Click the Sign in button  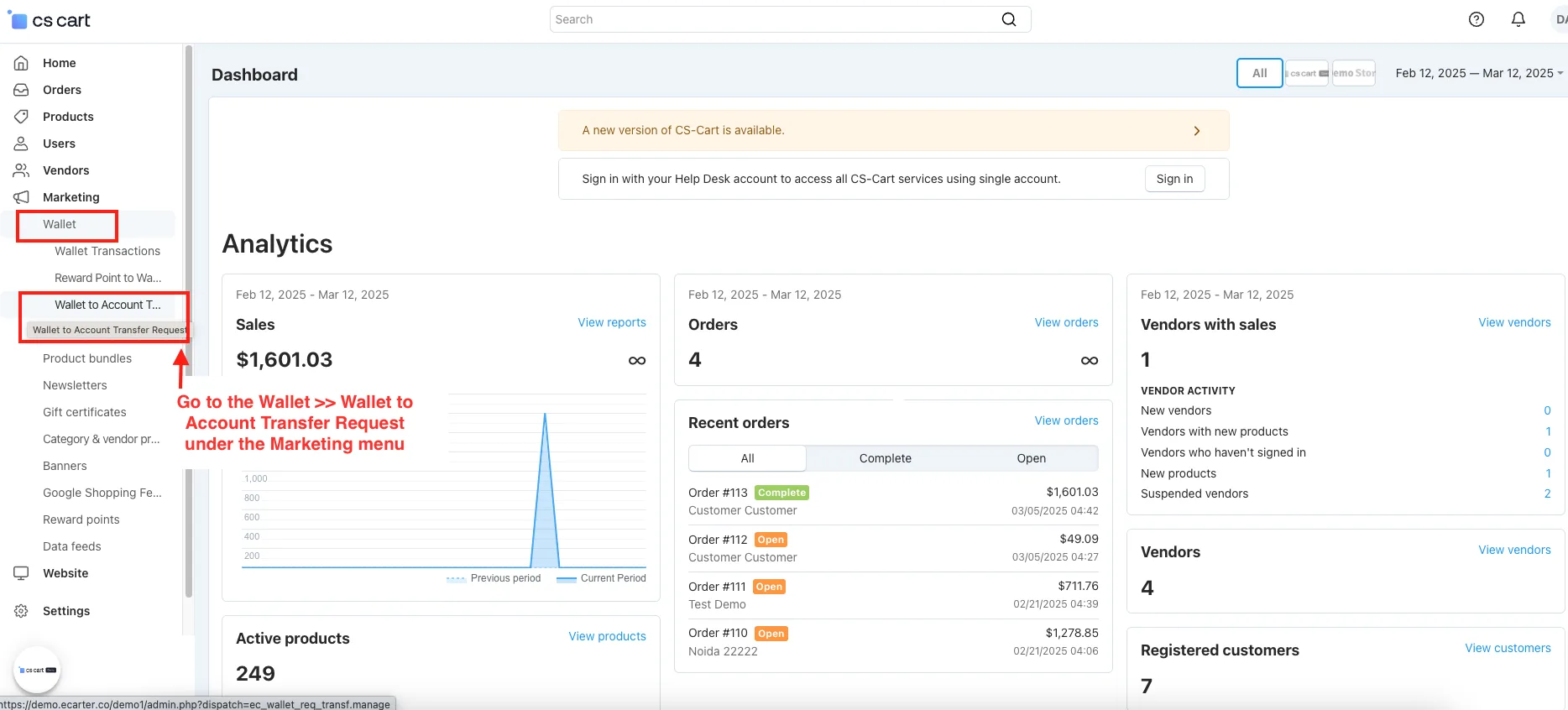(x=1175, y=179)
